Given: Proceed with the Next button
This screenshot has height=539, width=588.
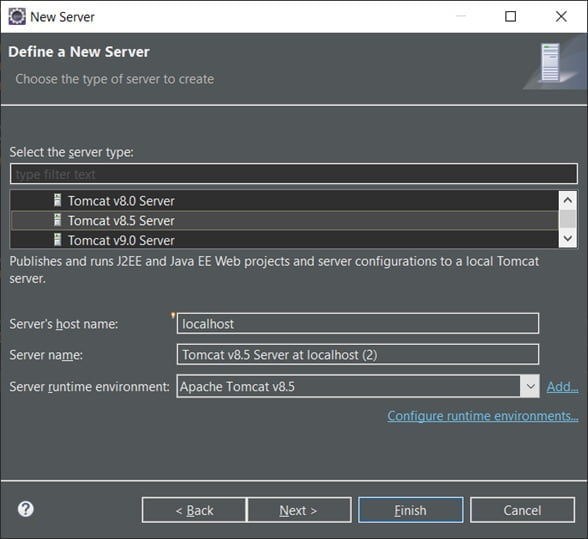Looking at the screenshot, I should coord(299,510).
